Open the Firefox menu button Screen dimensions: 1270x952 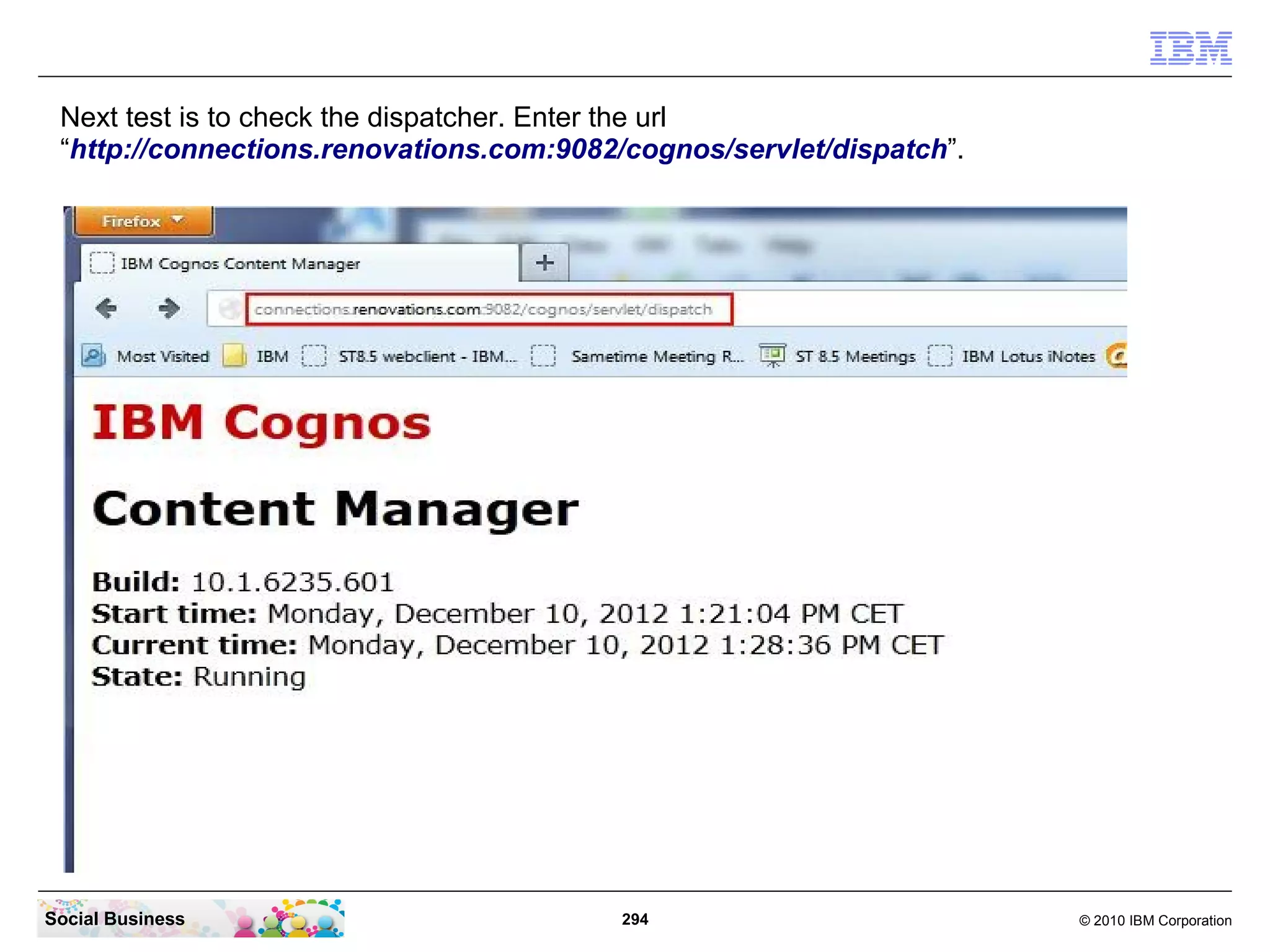pos(143,221)
